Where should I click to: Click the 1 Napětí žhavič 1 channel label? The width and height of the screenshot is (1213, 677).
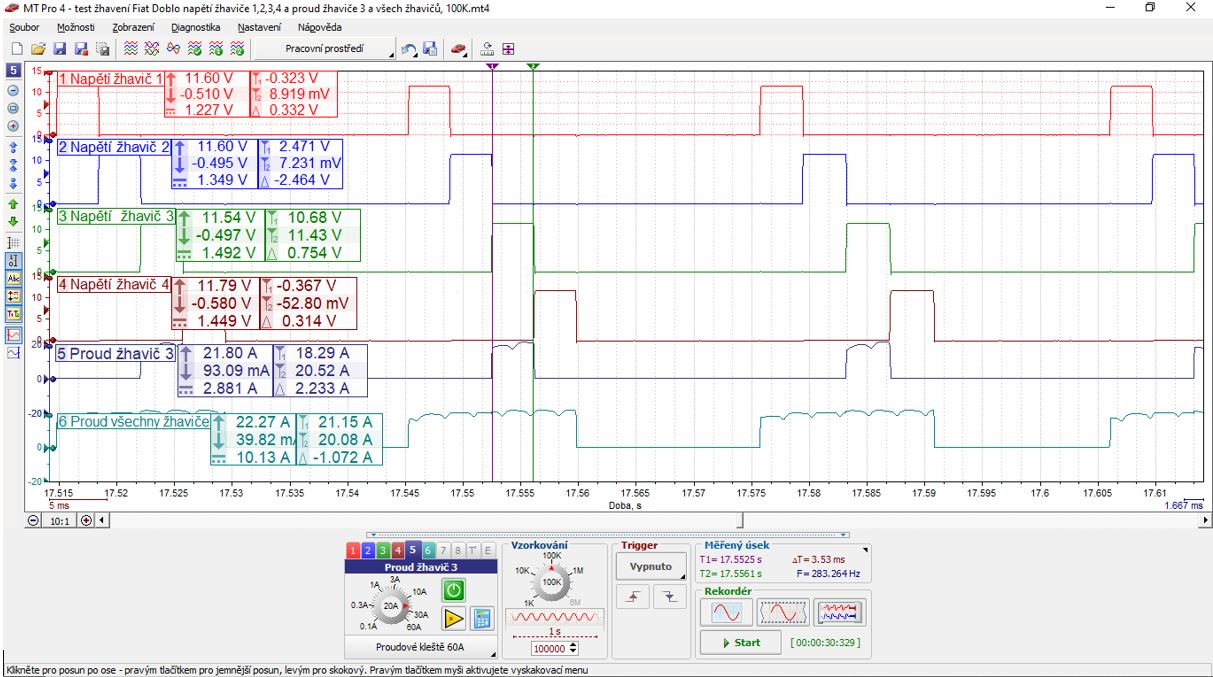pos(110,78)
